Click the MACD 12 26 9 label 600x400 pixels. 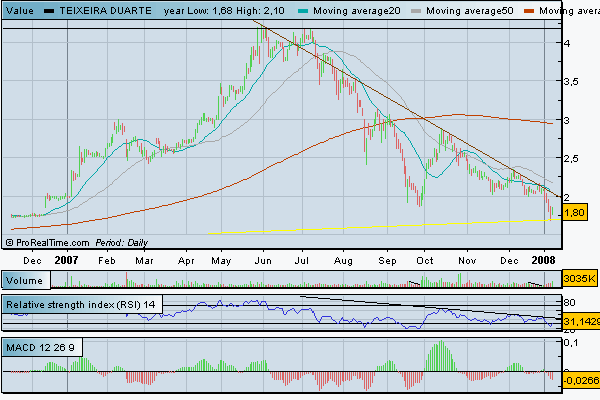point(40,348)
